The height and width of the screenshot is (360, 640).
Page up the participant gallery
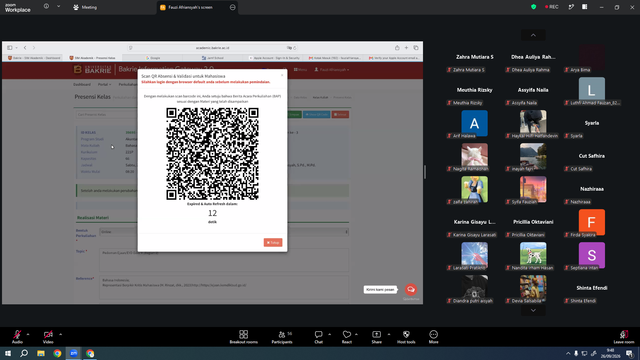point(533,35)
